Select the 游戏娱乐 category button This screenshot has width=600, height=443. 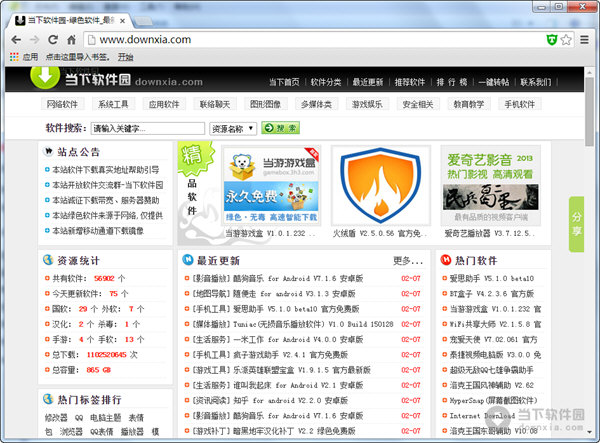(x=367, y=104)
